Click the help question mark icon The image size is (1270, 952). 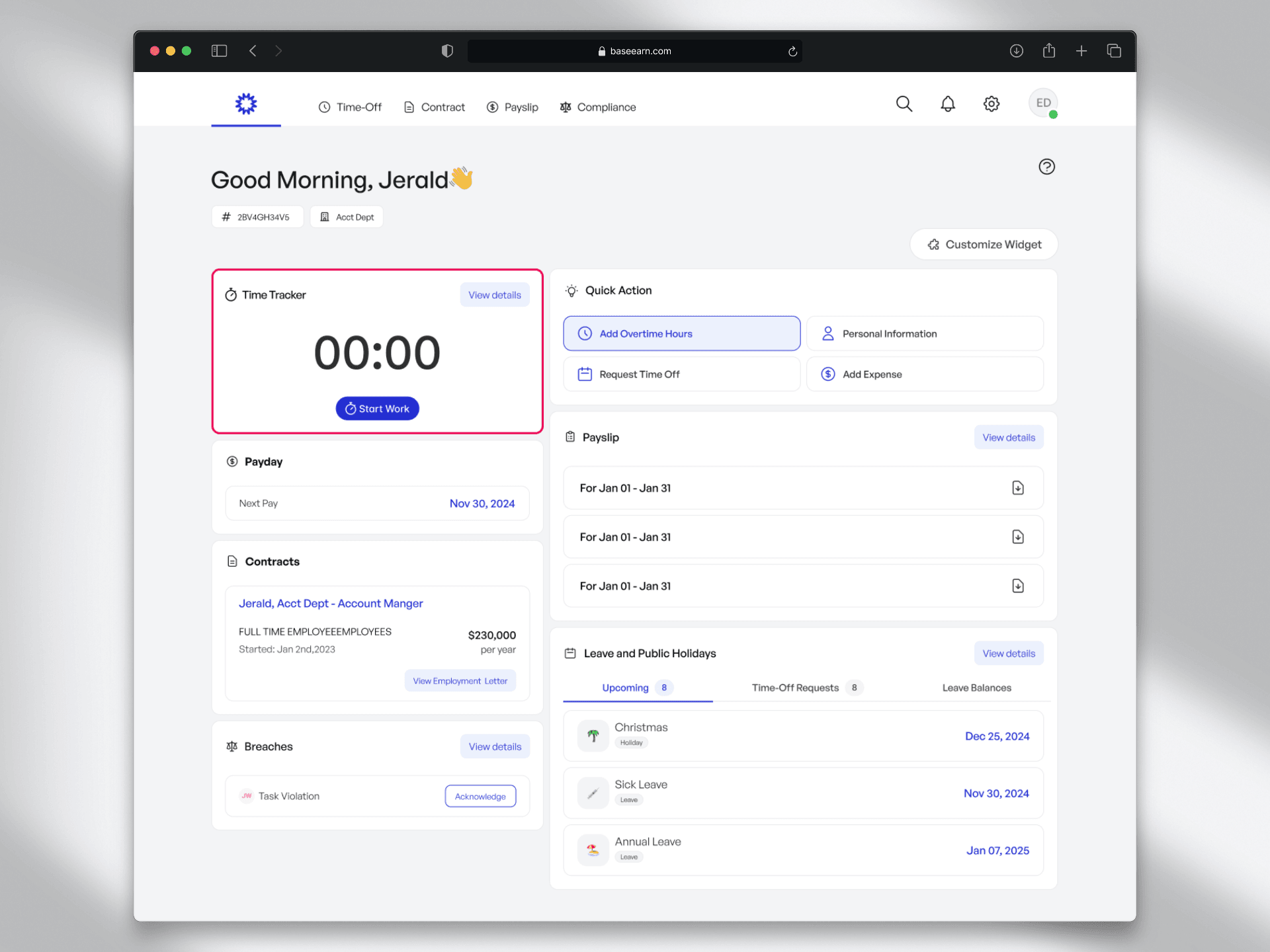point(1046,167)
